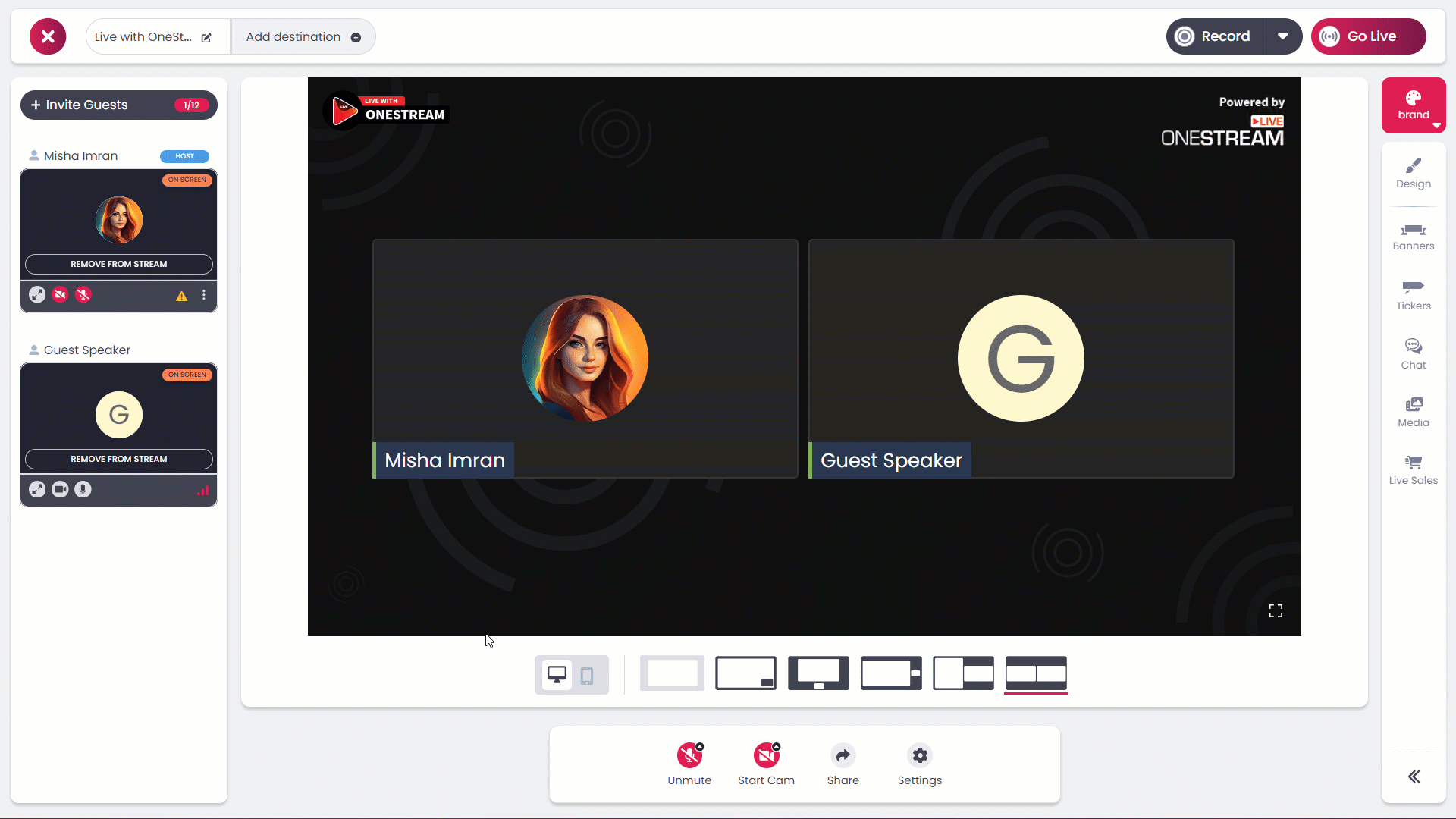Select the brand tab
This screenshot has width=1456, height=819.
(1413, 105)
